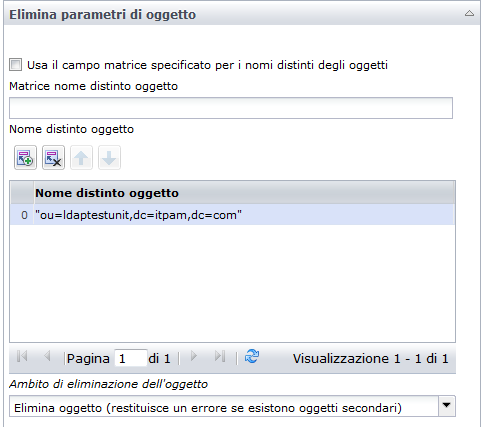Delete the selected distinct name parameter

pyautogui.click(x=53, y=158)
